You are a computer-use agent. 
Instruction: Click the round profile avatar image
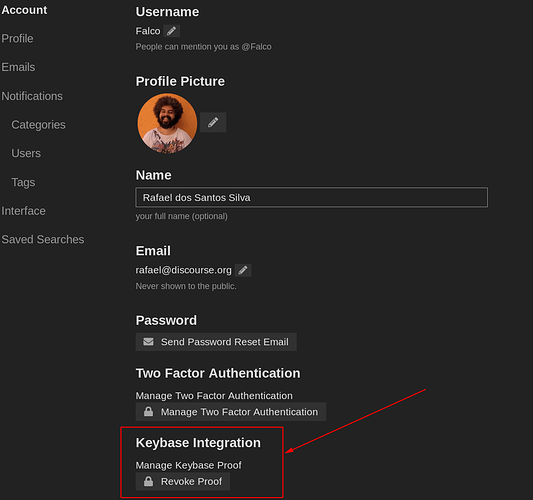167,123
